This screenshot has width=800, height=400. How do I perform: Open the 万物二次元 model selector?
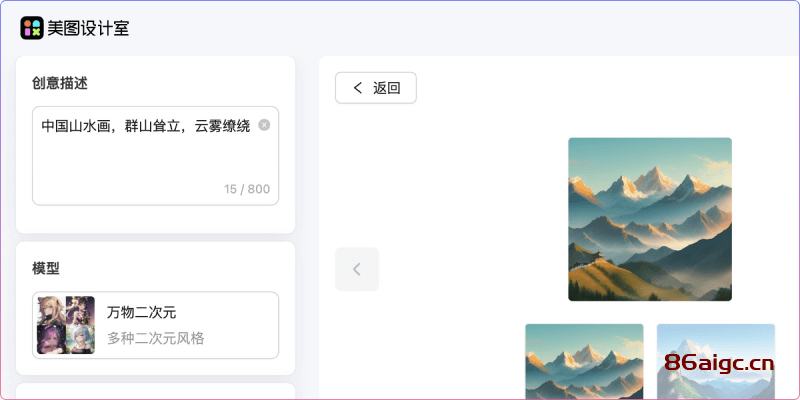click(156, 325)
